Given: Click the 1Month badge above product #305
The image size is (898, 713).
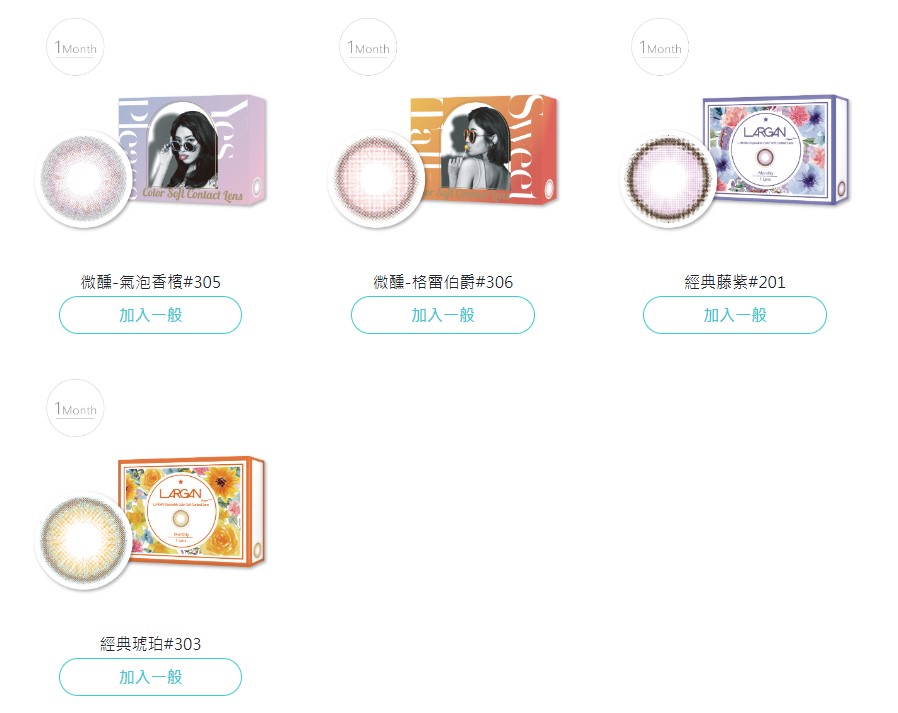Looking at the screenshot, I should pos(75,47).
